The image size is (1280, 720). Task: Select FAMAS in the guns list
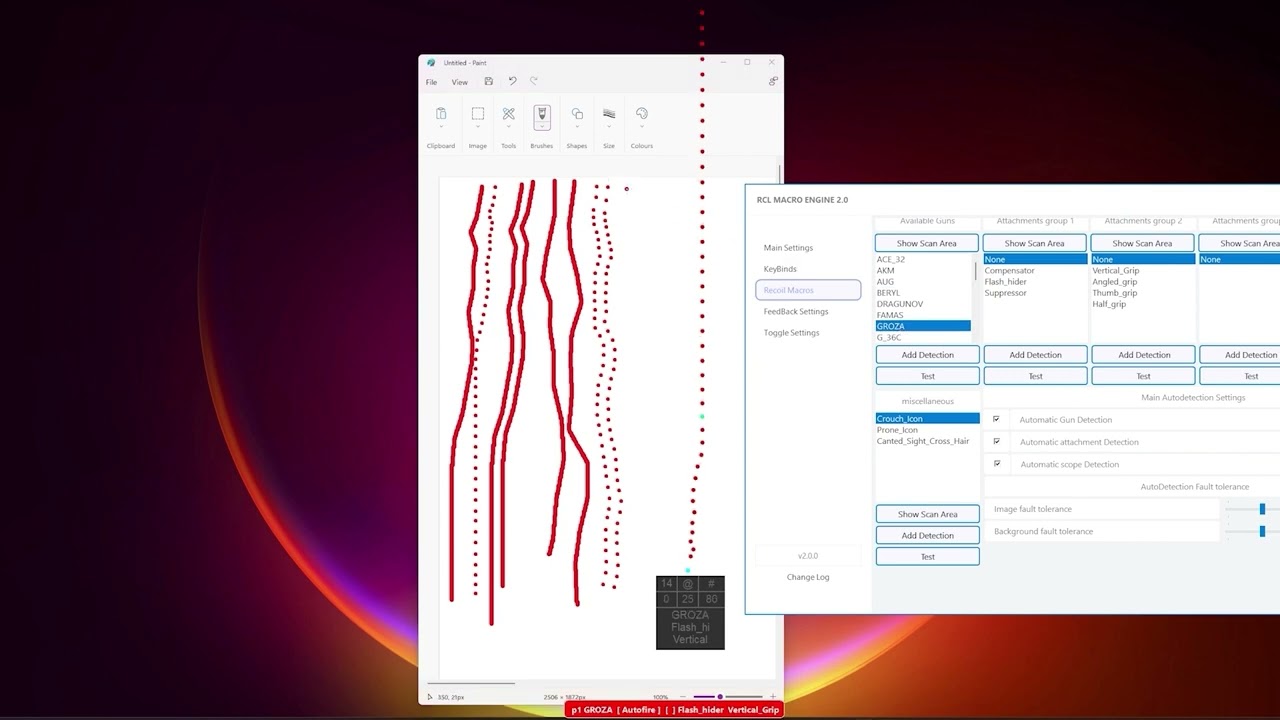tap(890, 315)
